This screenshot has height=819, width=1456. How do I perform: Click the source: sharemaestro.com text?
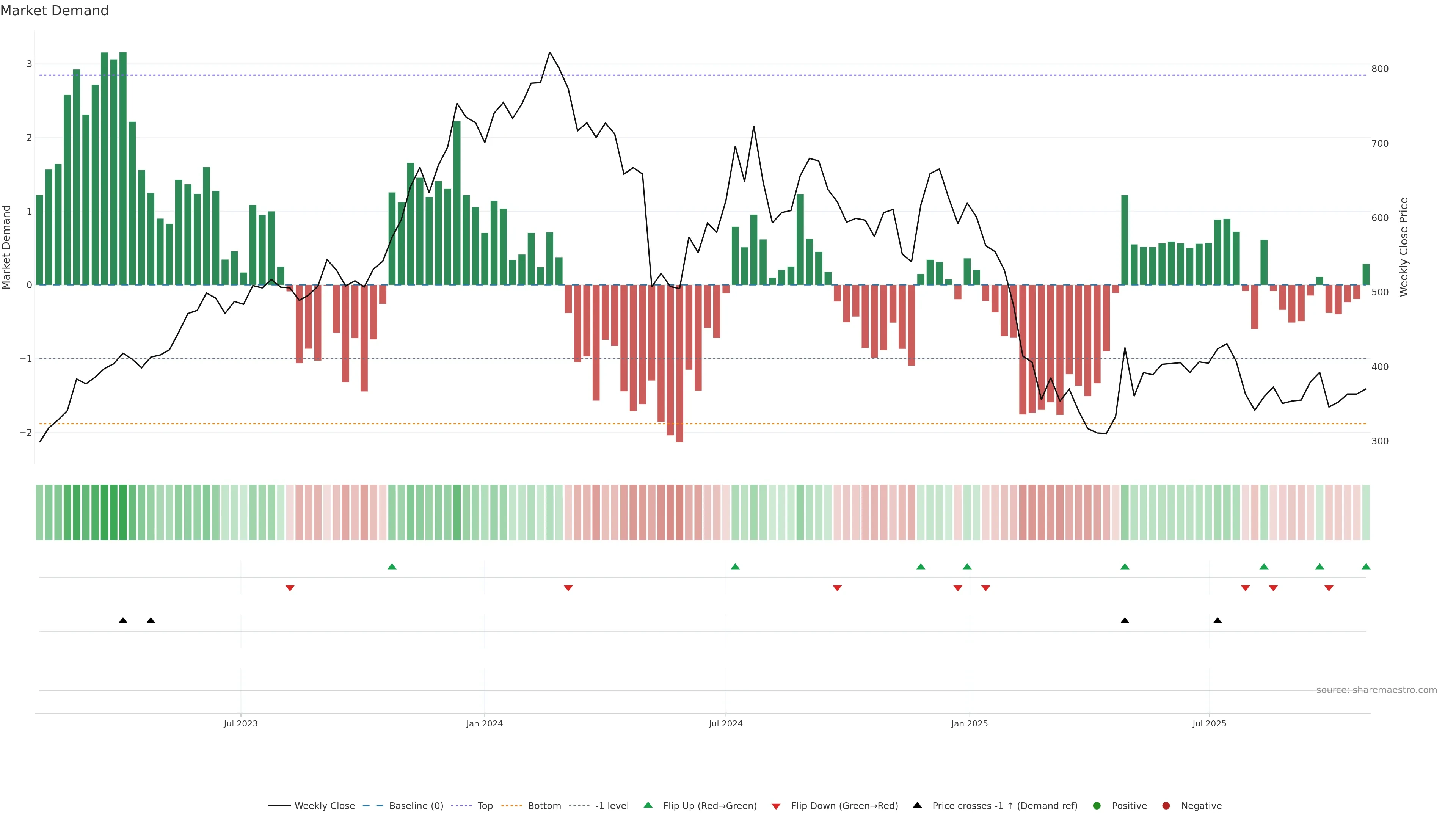pos(1376,690)
